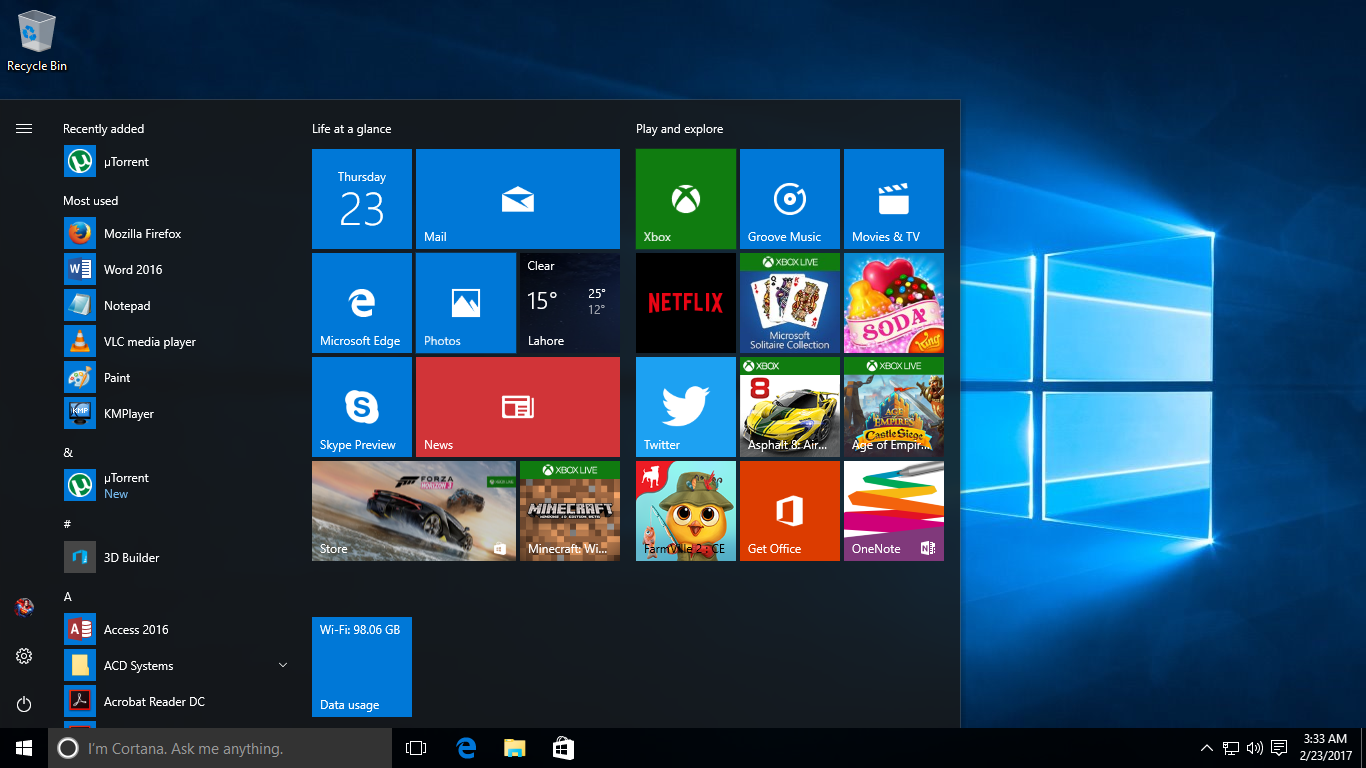Screen dimensions: 1366x768
Task: Open Groove Music tile
Action: point(790,199)
